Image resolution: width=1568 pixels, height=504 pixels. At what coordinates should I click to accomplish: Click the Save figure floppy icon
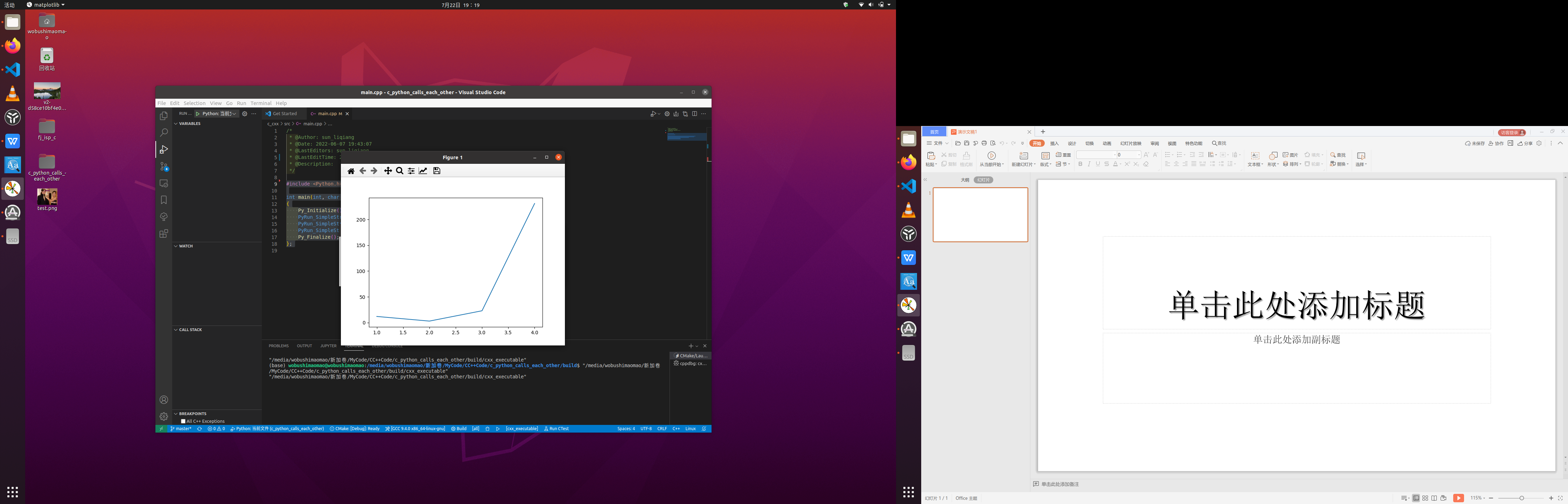click(436, 171)
